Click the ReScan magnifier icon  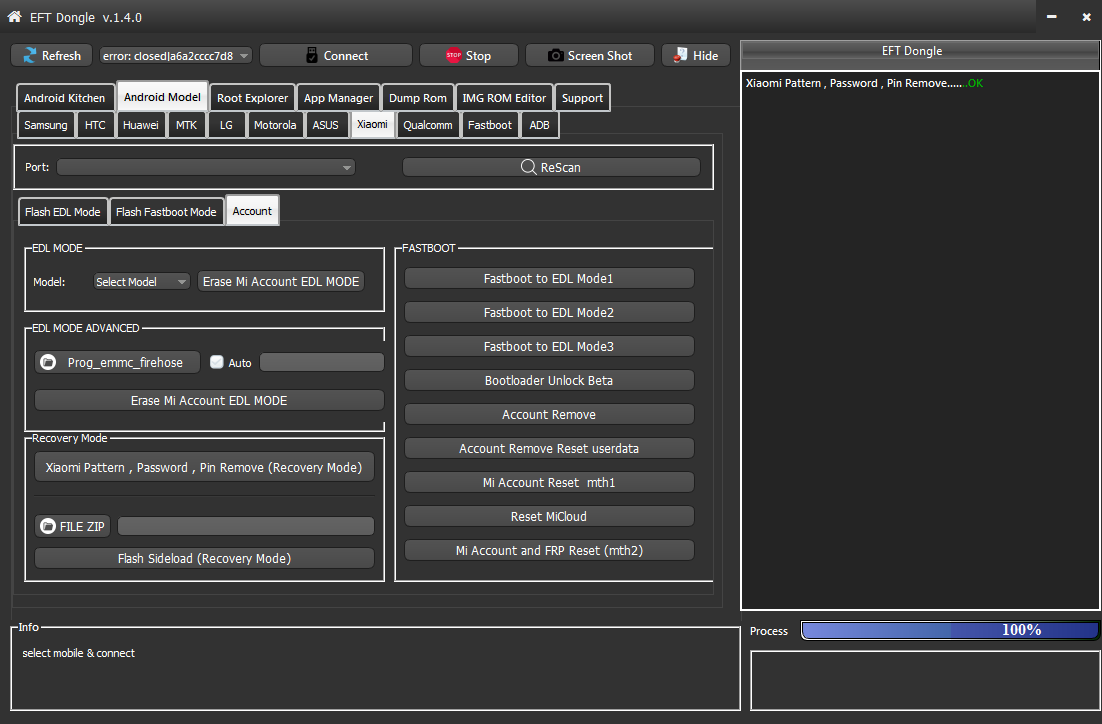(529, 167)
